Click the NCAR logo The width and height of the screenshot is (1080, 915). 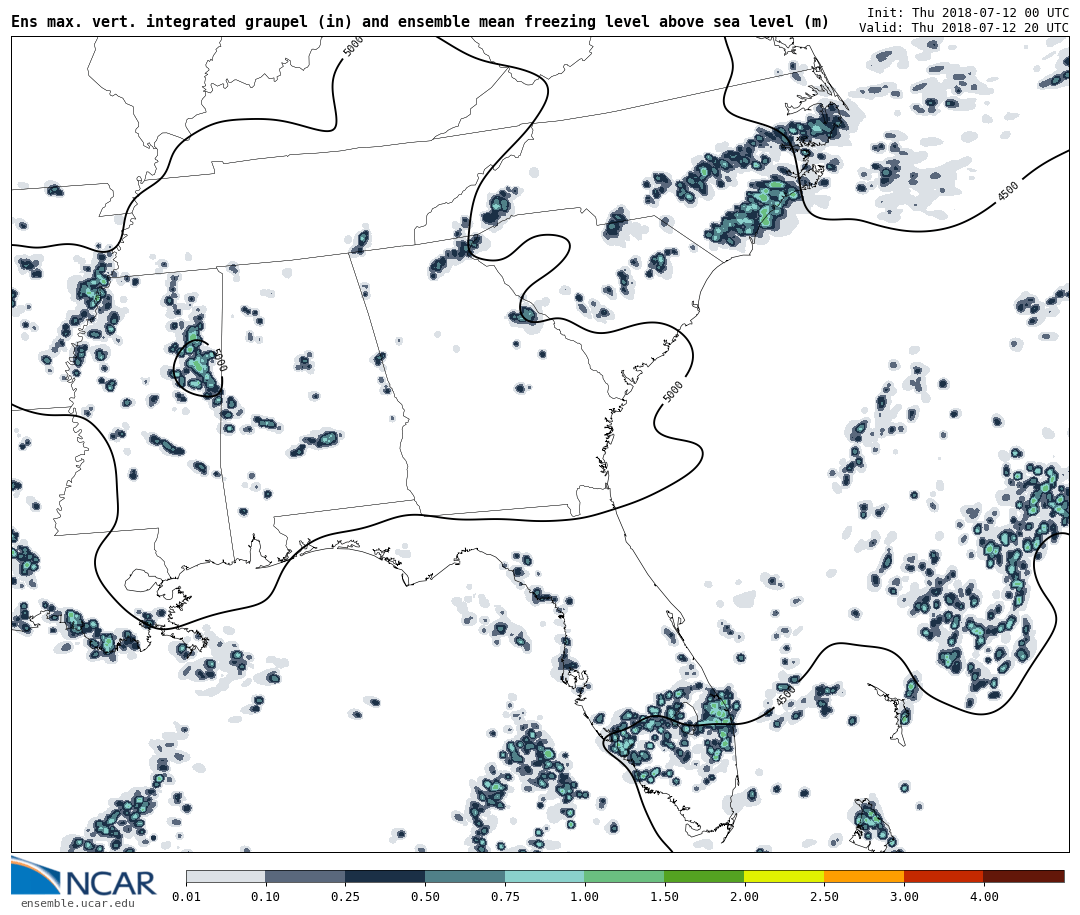[x=83, y=877]
